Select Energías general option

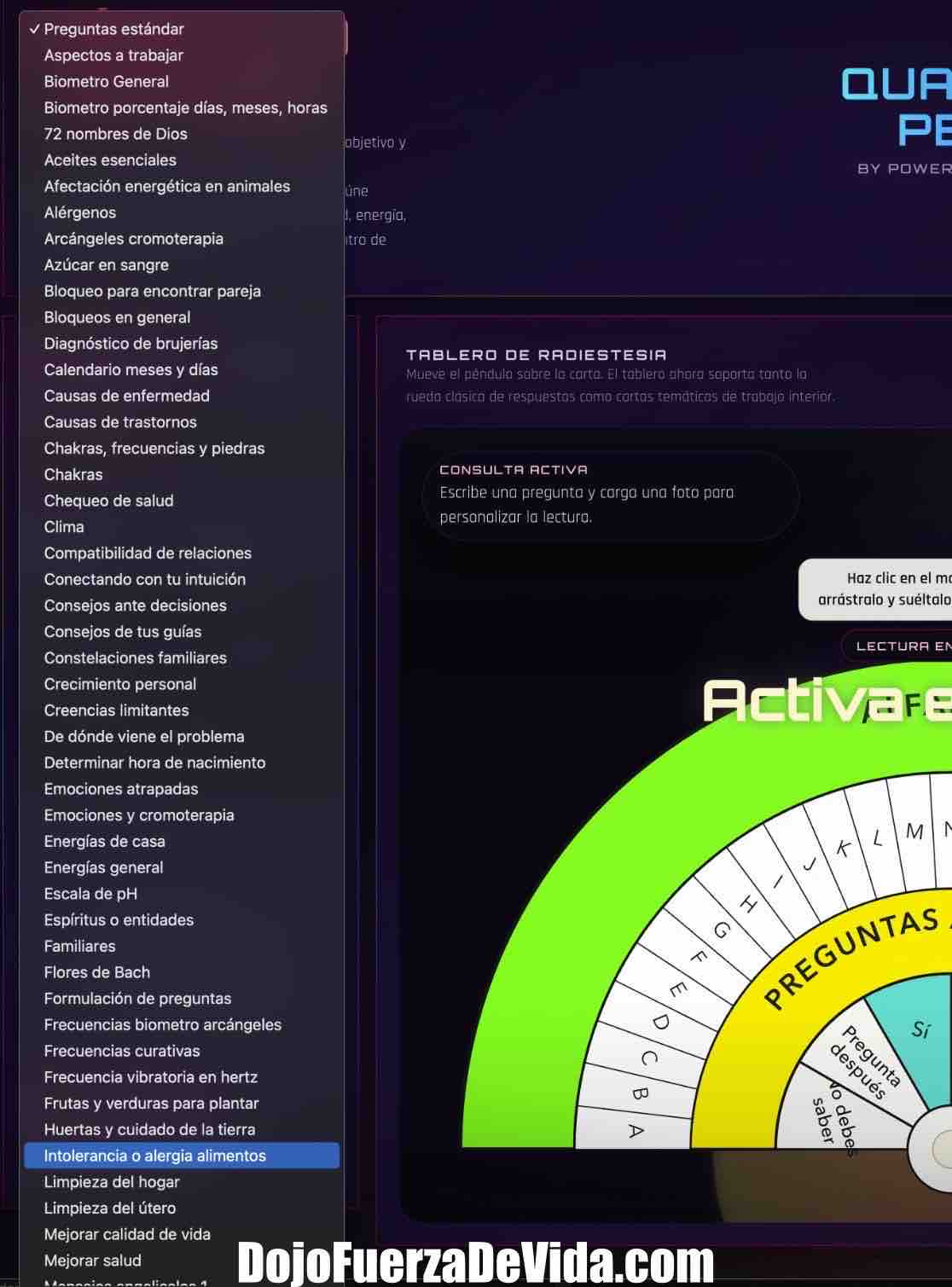[182, 868]
